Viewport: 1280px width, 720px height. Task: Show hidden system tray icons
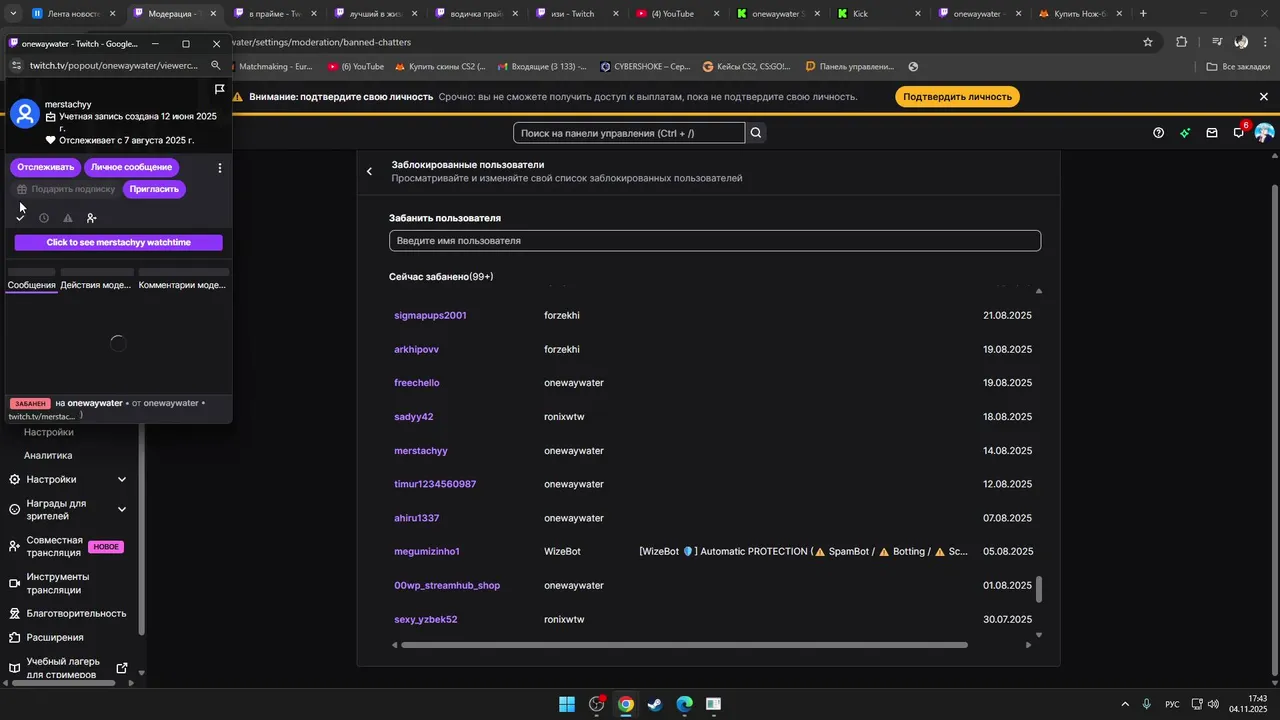pyautogui.click(x=1125, y=704)
